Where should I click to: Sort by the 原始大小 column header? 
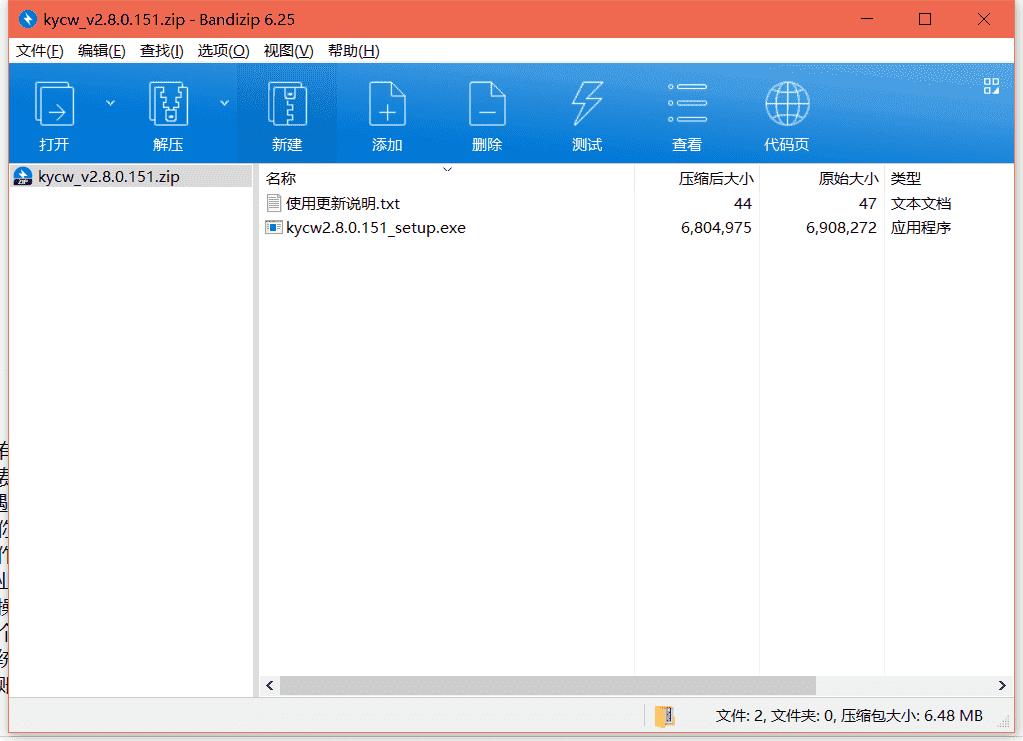coord(848,179)
